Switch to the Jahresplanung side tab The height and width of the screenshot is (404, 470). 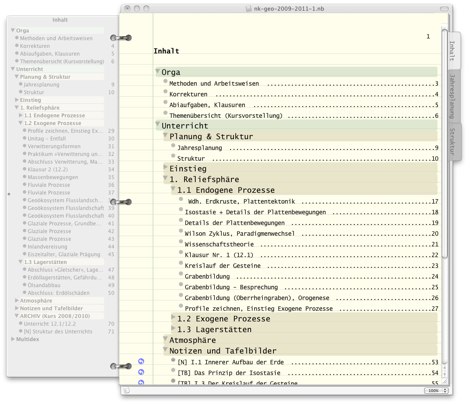tap(453, 97)
